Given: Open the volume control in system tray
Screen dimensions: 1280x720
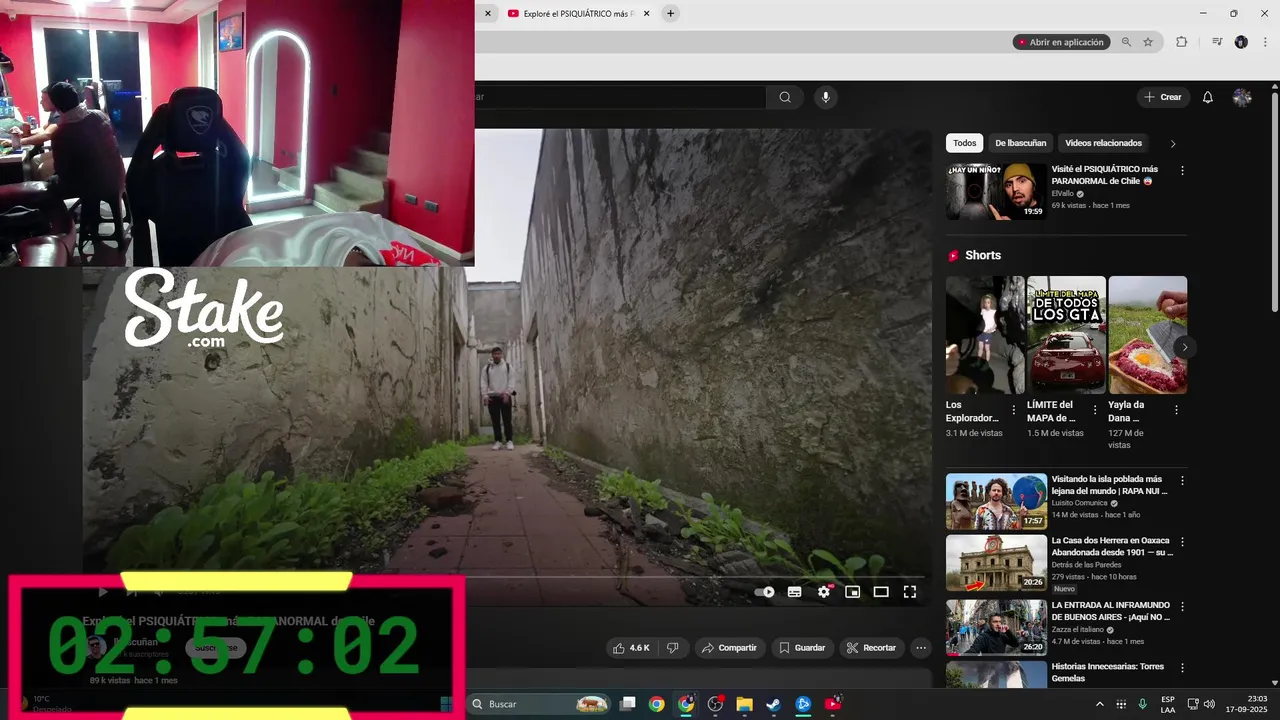Looking at the screenshot, I should pos(1209,704).
